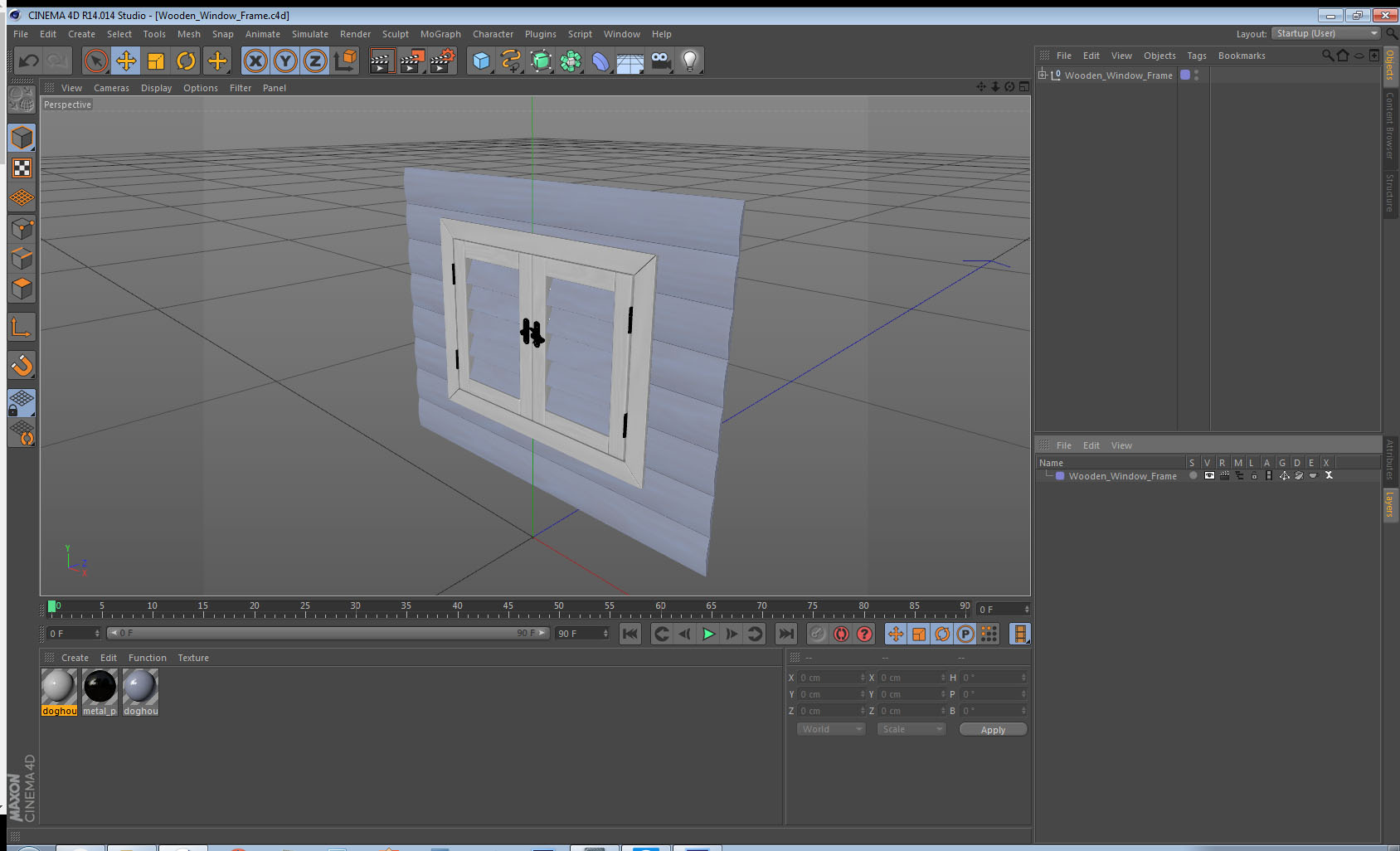Select metal_p material thumbnail
The width and height of the screenshot is (1400, 851).
100,692
